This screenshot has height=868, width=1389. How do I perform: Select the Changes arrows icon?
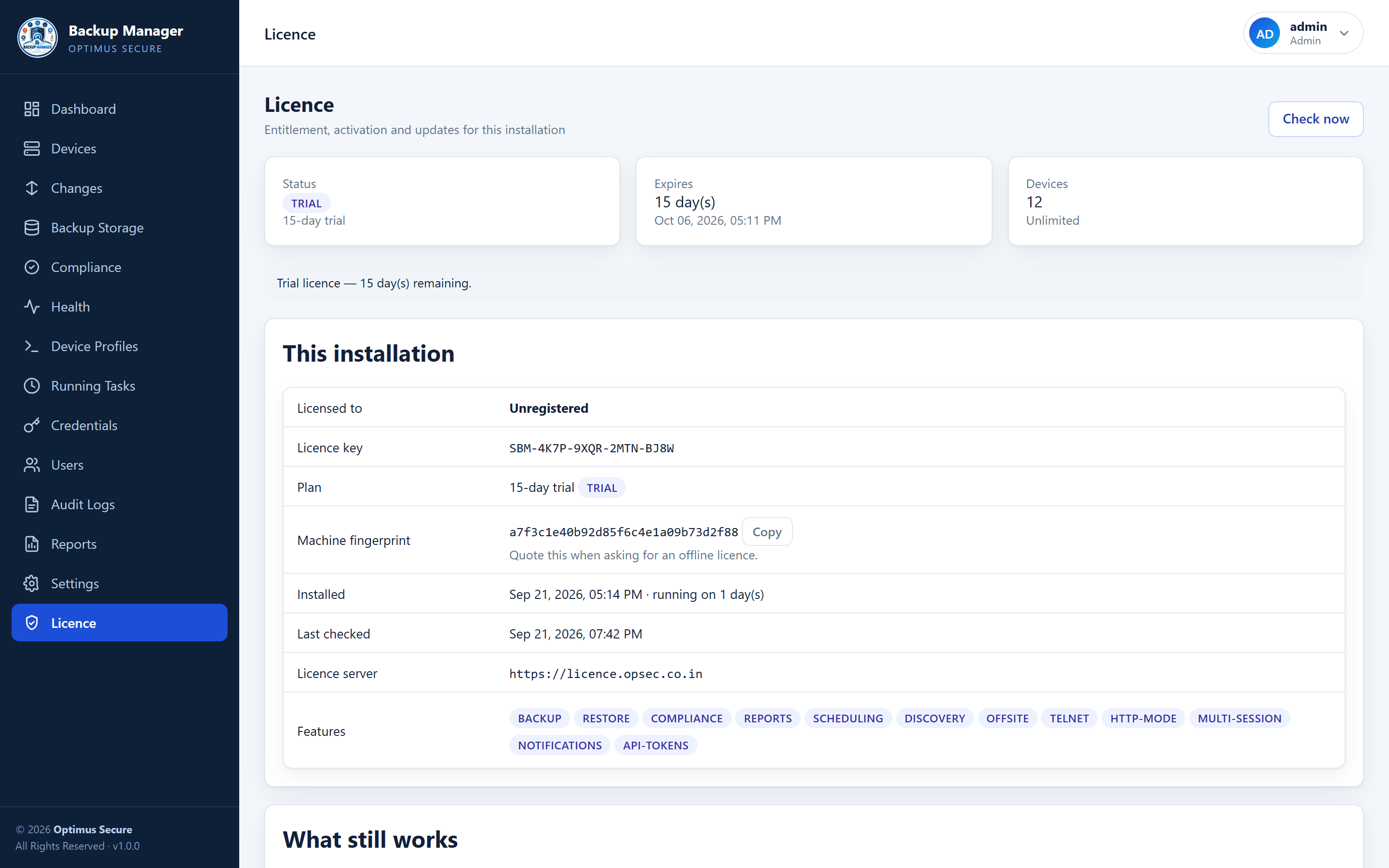31,188
